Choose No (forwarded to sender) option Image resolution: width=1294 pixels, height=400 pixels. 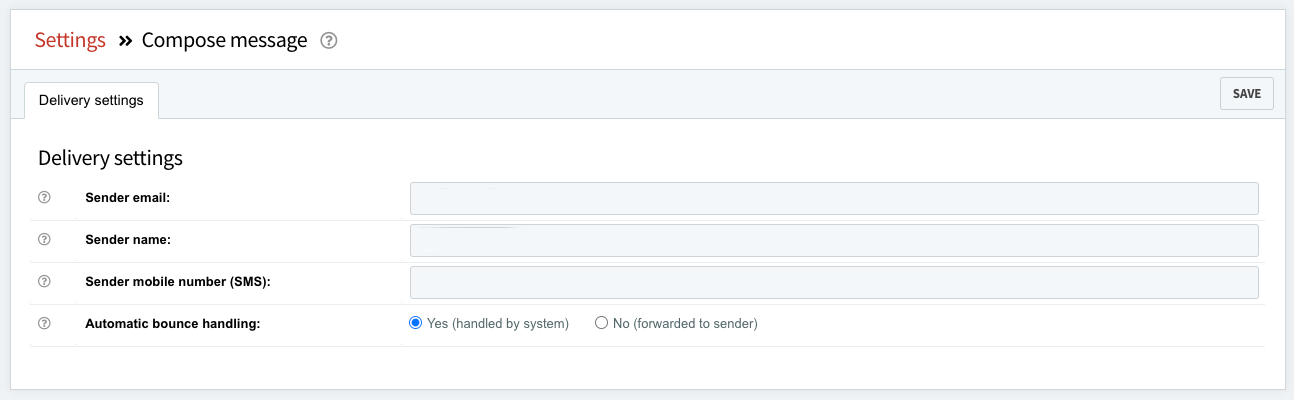click(602, 323)
